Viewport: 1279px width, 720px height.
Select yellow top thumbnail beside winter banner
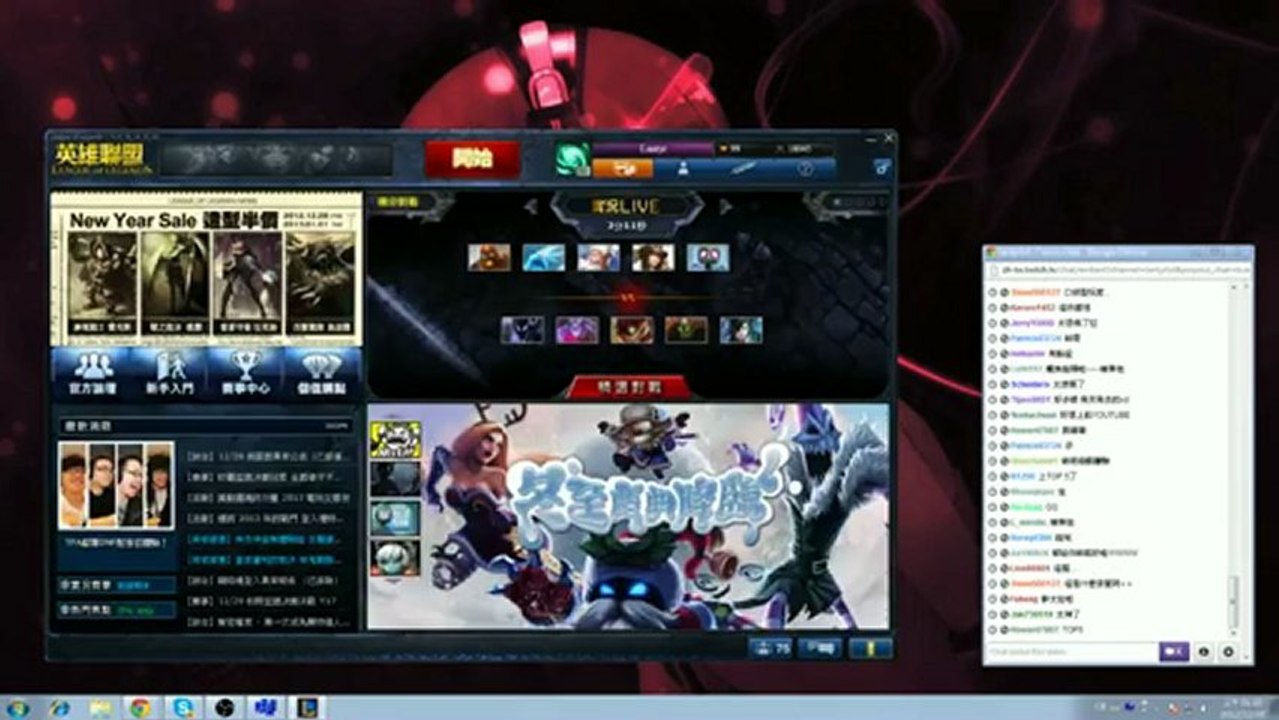pos(395,439)
